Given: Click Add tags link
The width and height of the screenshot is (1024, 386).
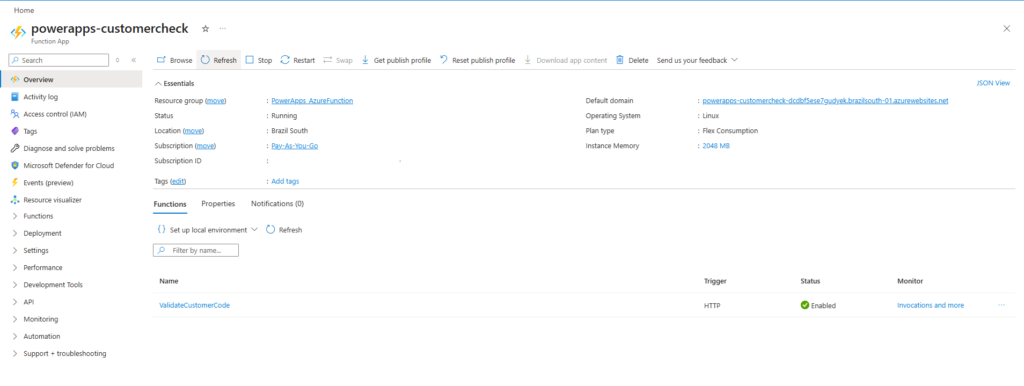Looking at the screenshot, I should click(285, 181).
